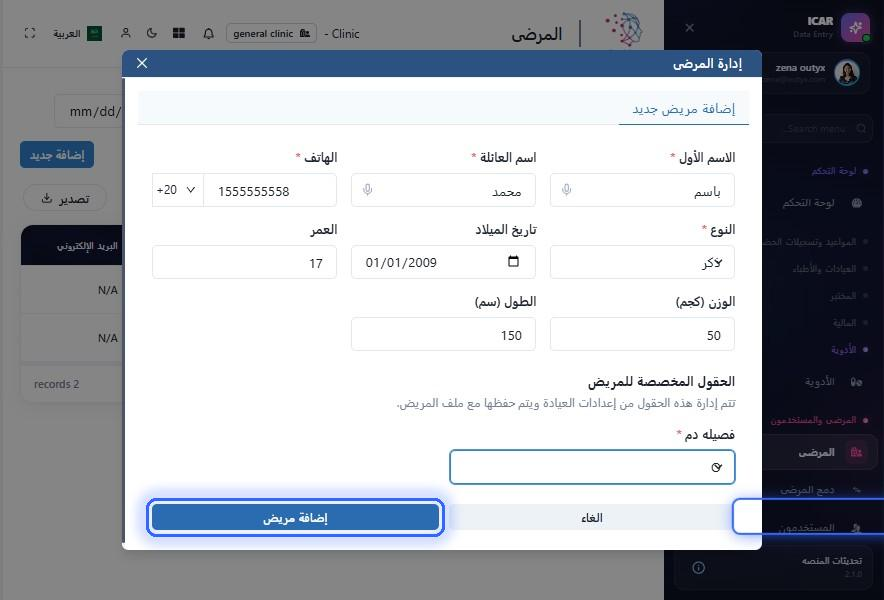Open المستخدمون users menu item
The width and height of the screenshot is (884, 600).
tap(806, 528)
